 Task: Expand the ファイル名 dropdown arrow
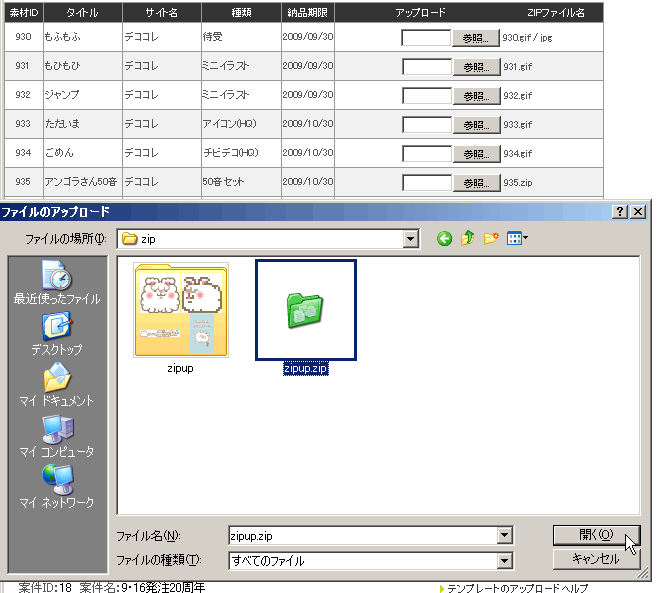(x=504, y=535)
